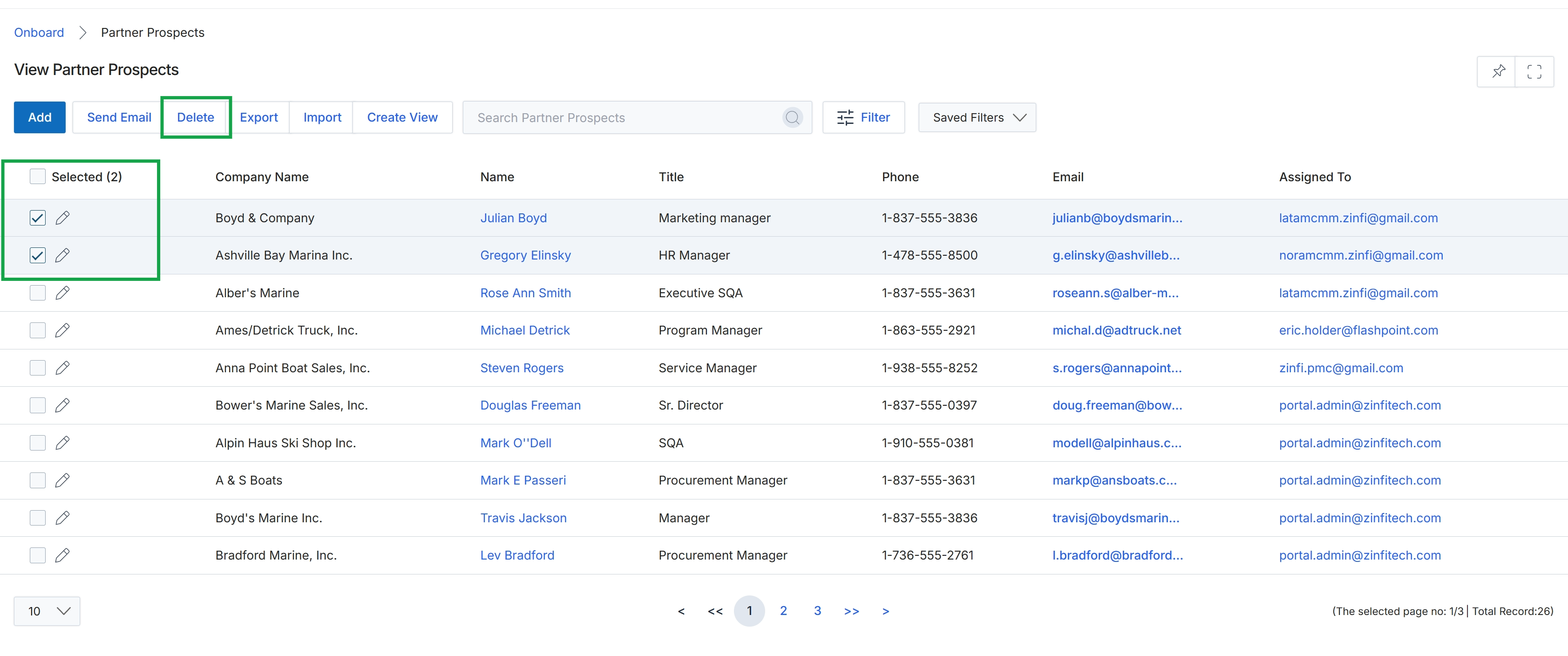Open Douglas Freeman contact link

(x=530, y=405)
